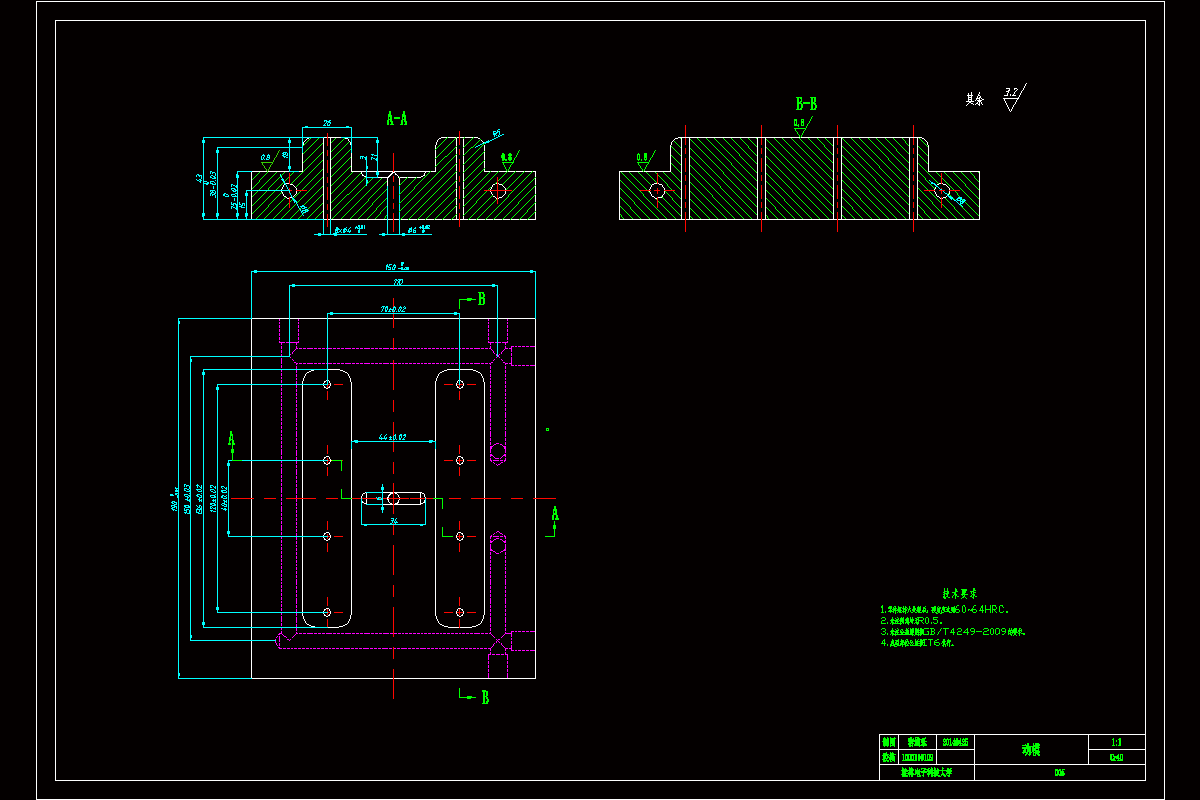The image size is (1200, 800).
Task: Click the "60-64HRC" technical requirement line
Action: 946,609
